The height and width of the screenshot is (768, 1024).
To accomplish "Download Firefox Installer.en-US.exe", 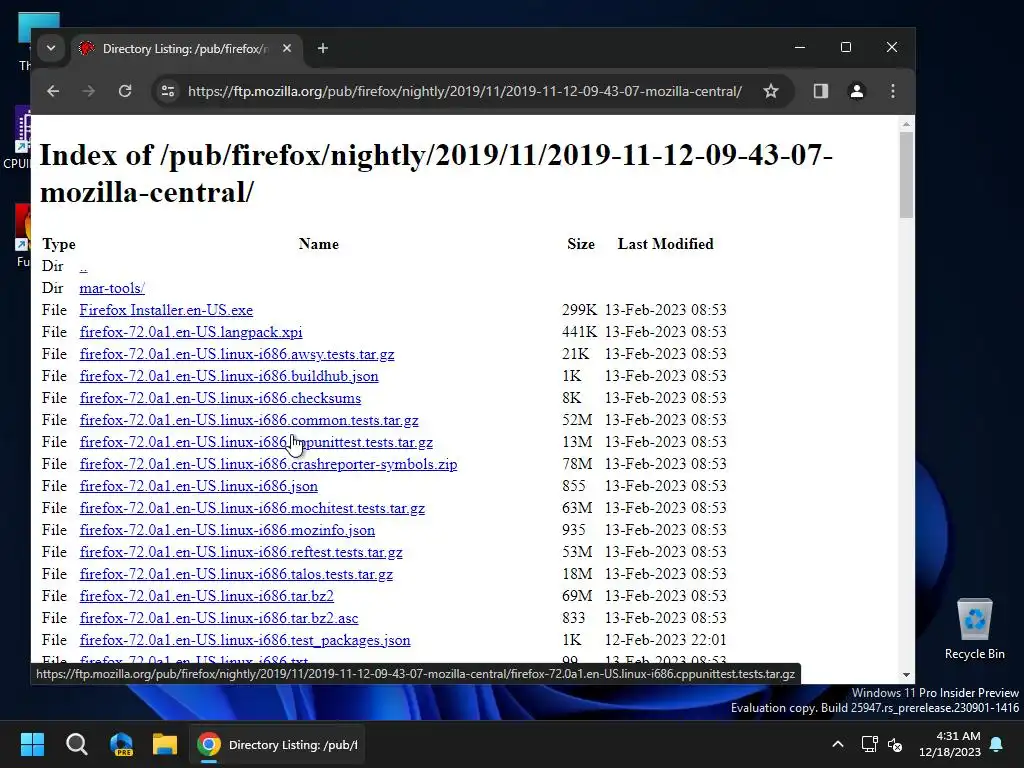I will [x=166, y=310].
